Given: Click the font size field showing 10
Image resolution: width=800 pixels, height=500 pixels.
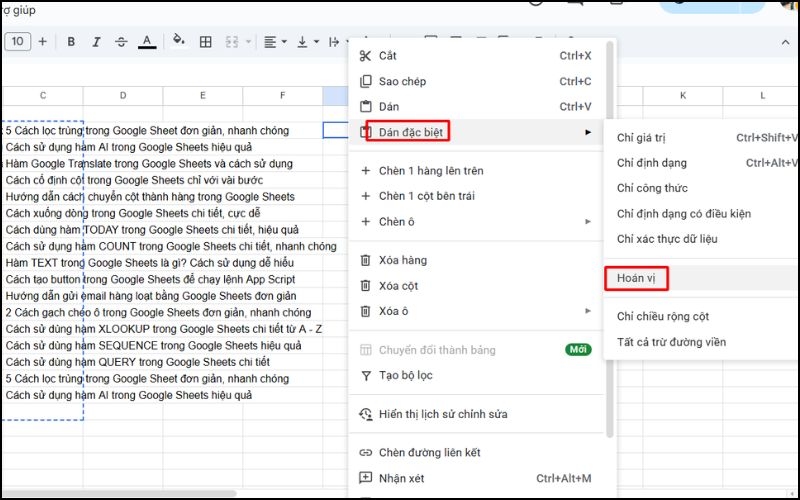Looking at the screenshot, I should click(17, 41).
